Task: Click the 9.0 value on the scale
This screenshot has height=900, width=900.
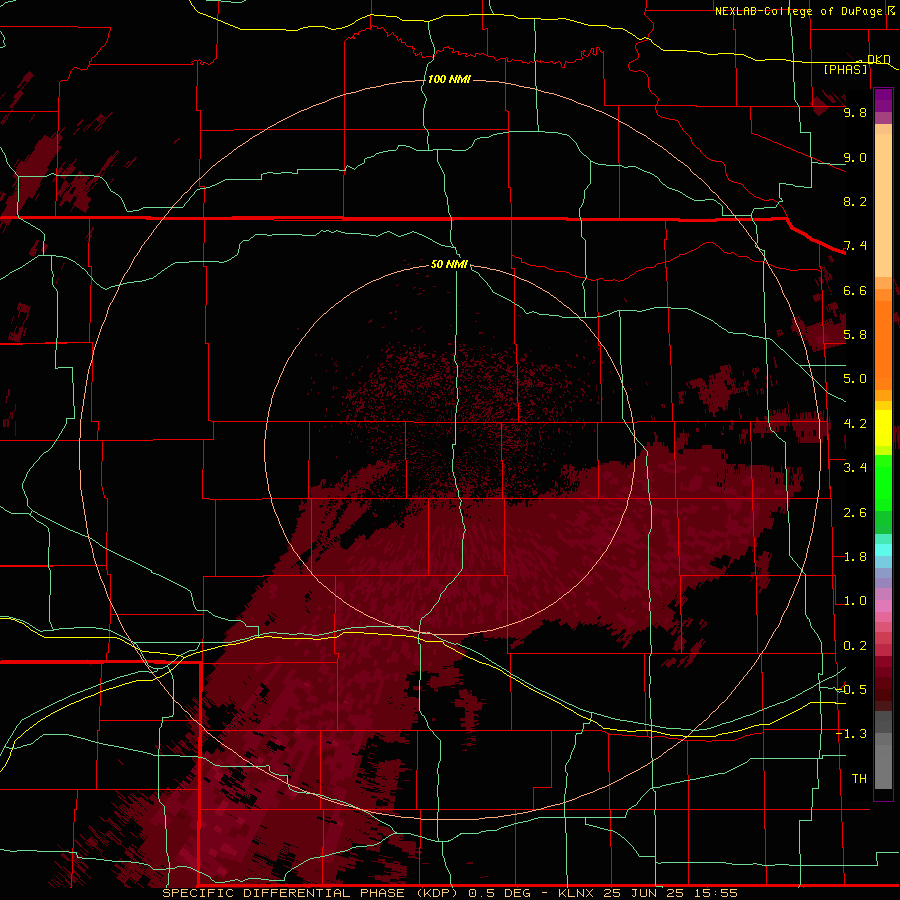Action: click(x=855, y=157)
